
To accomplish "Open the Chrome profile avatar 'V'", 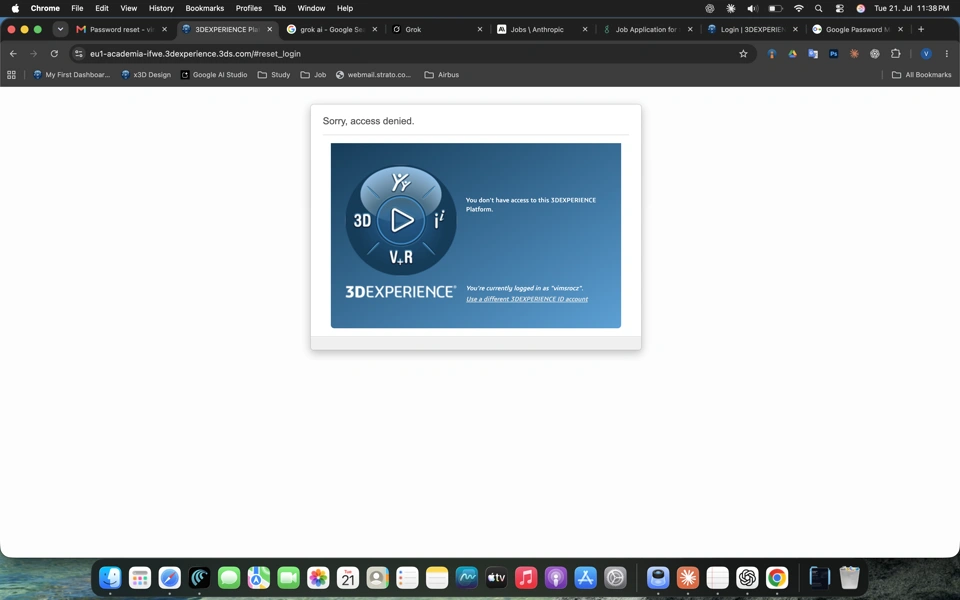I will [x=926, y=54].
